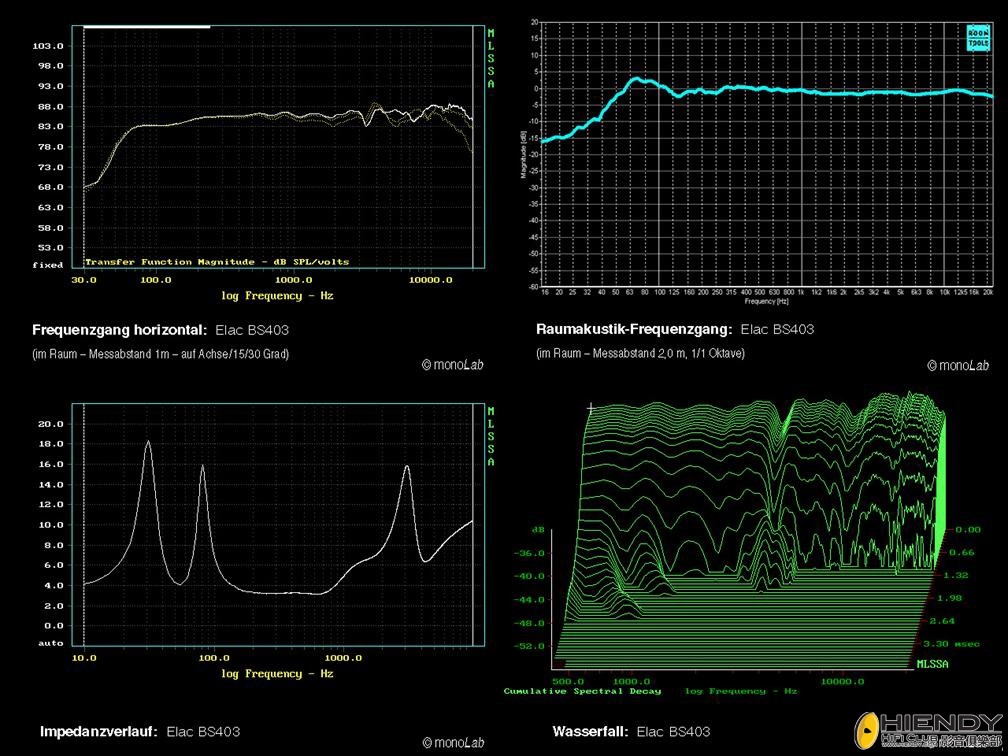Click the "Frequenzgang horizontal:" chart title

(120, 330)
